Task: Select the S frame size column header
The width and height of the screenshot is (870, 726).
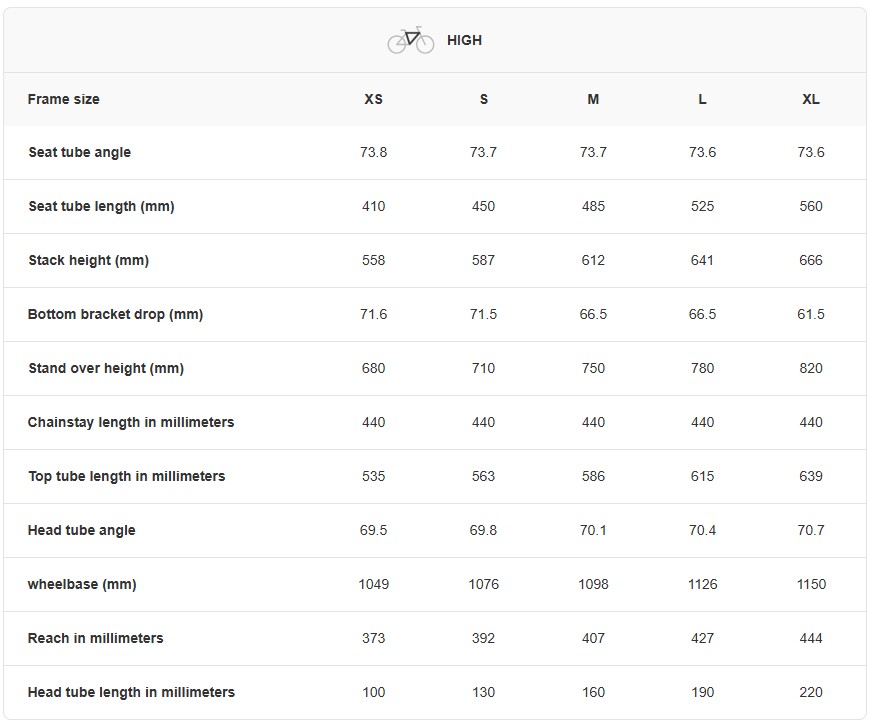Action: tap(484, 99)
